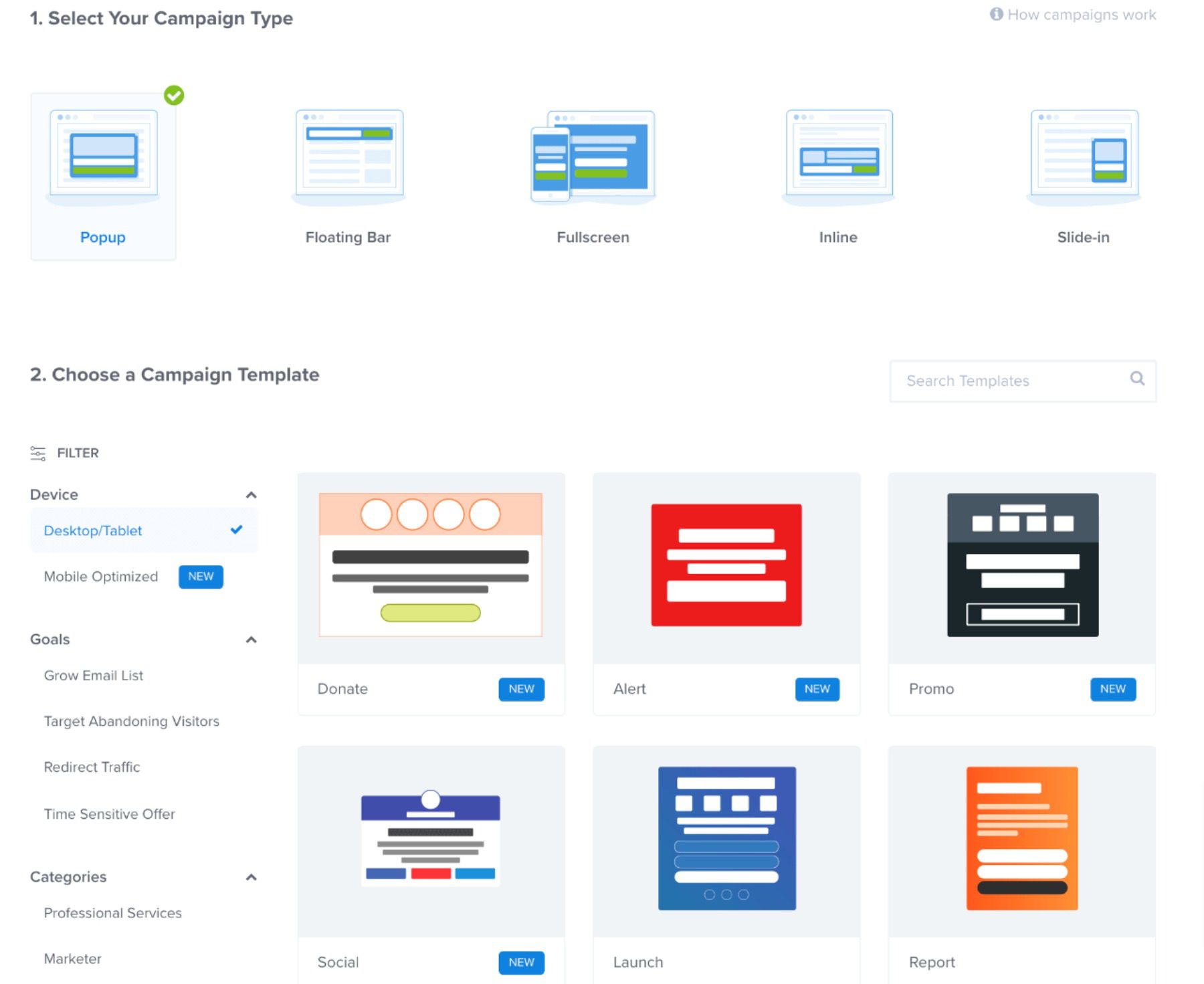Click the Inline label
The image size is (1204, 984).
click(x=839, y=237)
